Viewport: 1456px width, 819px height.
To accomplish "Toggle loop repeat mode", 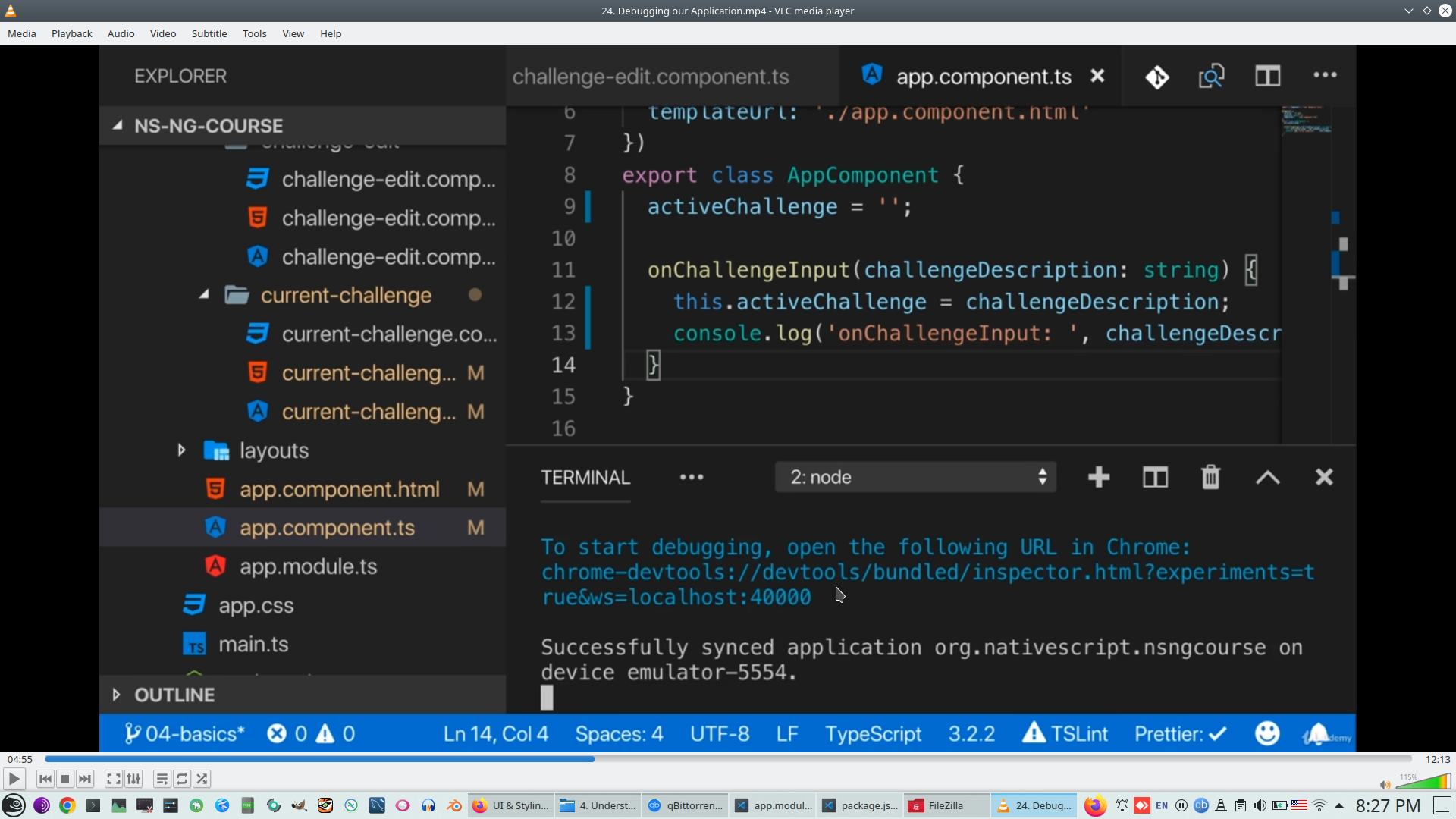I will tap(182, 779).
